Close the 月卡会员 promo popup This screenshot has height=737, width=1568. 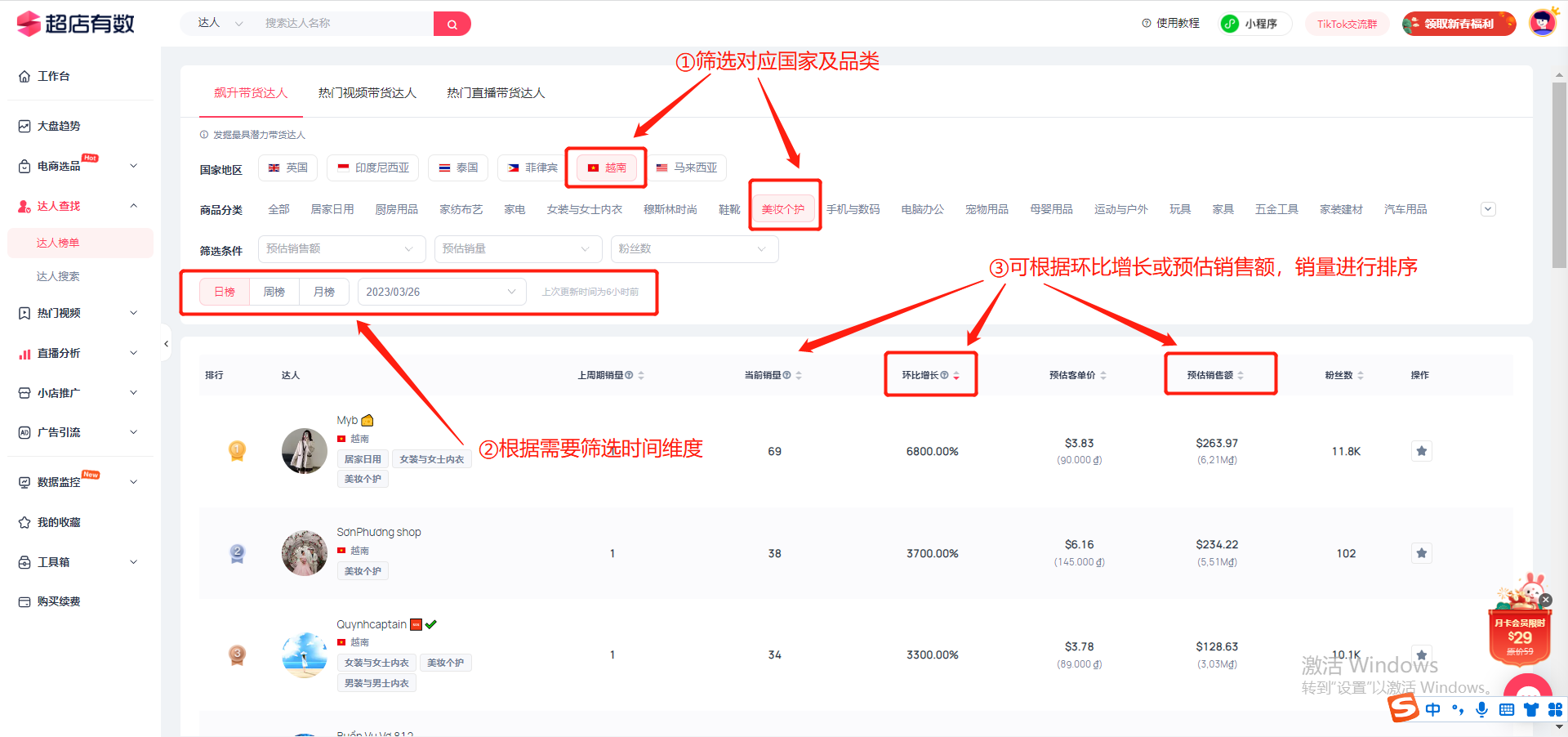(1545, 600)
